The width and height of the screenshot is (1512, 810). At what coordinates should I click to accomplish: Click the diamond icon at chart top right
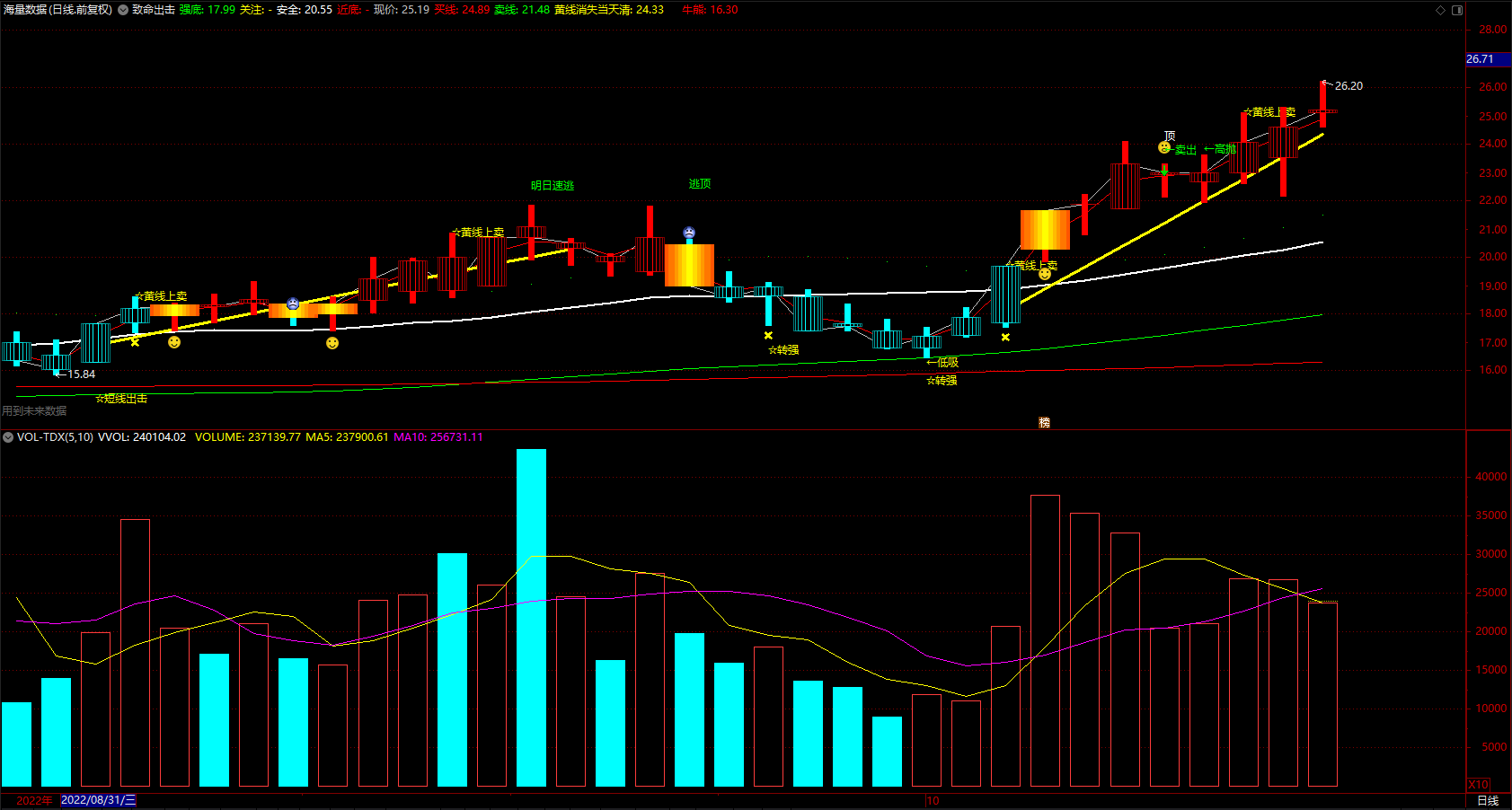coord(1440,10)
